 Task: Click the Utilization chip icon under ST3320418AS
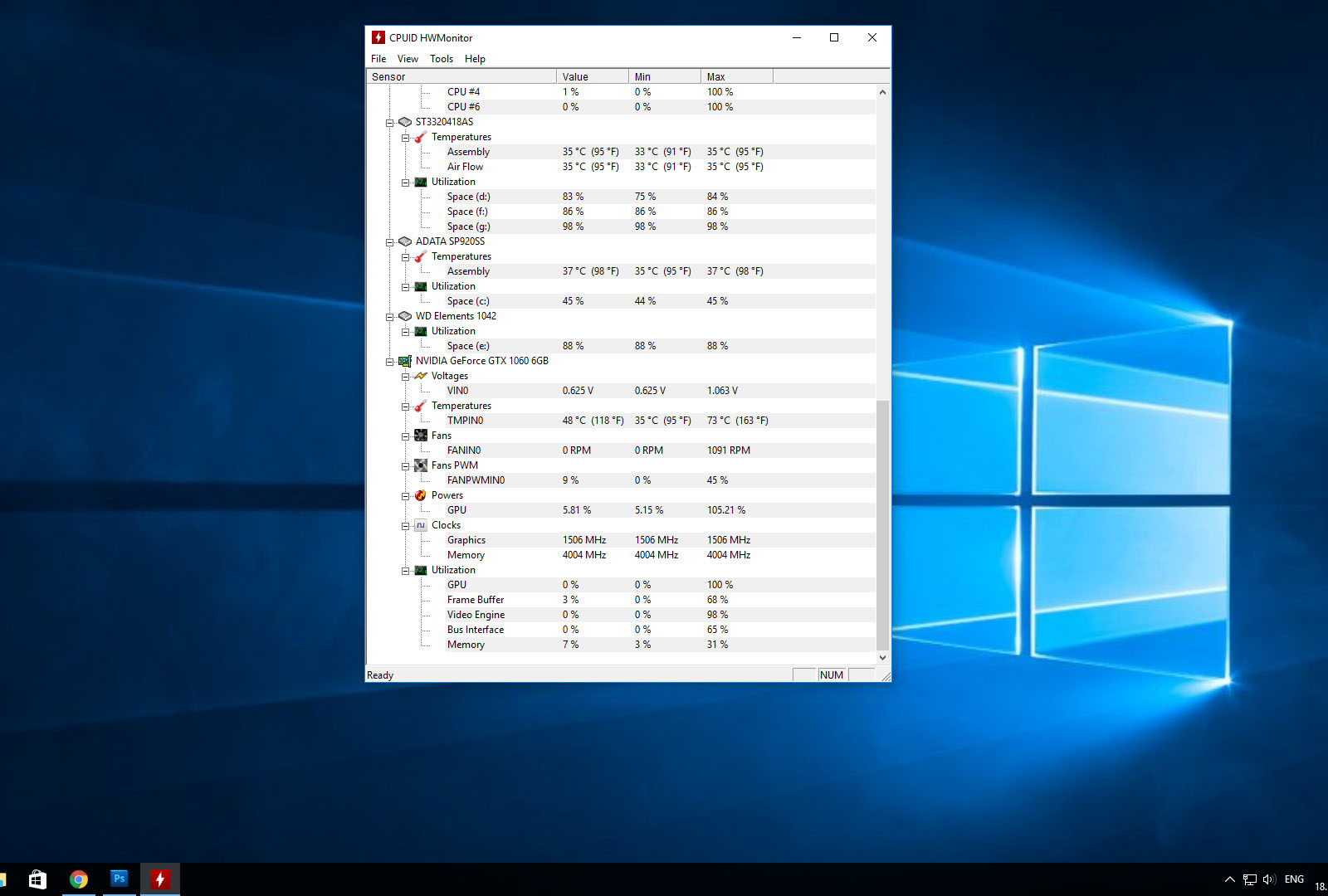[421, 182]
